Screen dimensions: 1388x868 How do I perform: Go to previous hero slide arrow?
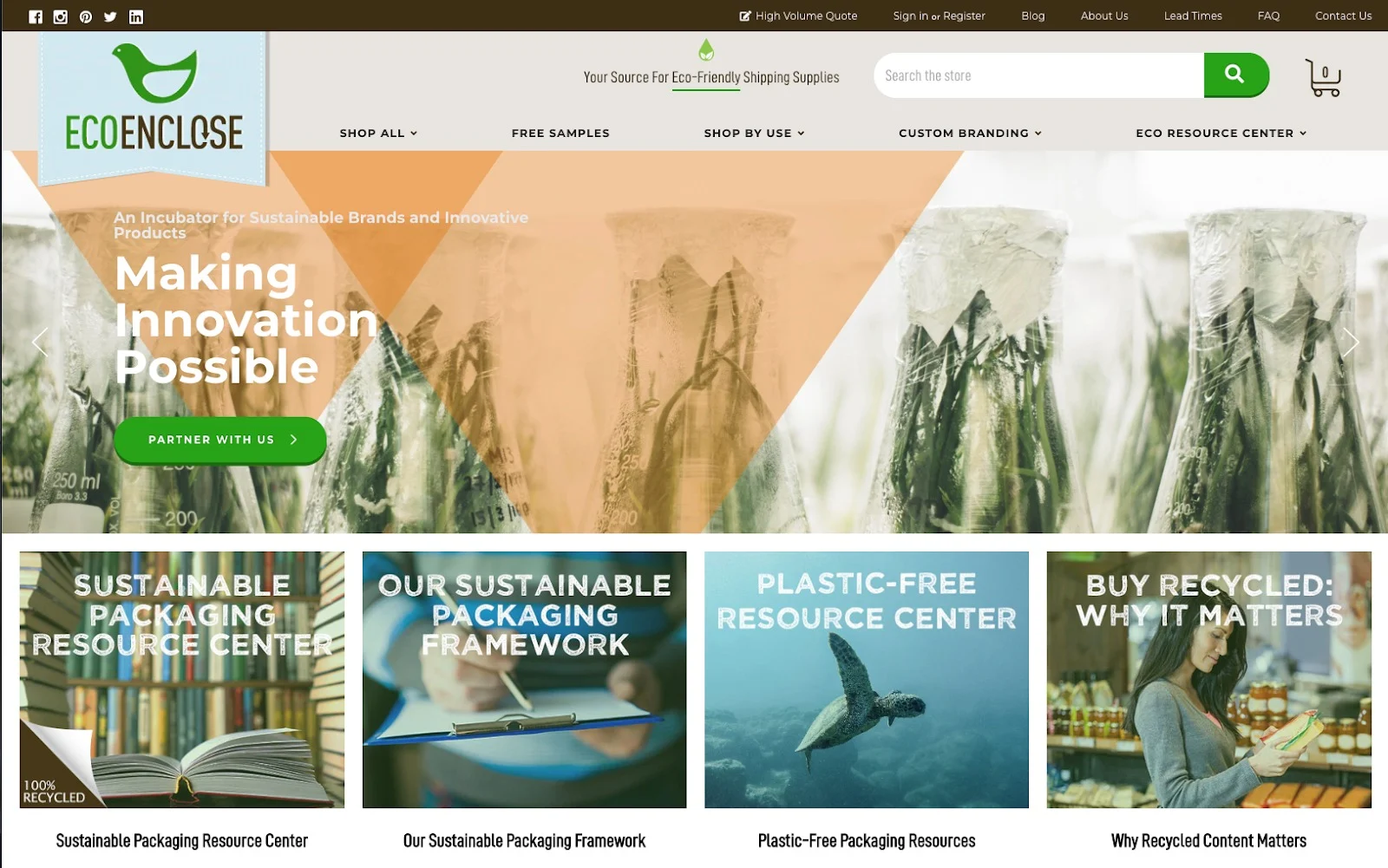point(40,342)
